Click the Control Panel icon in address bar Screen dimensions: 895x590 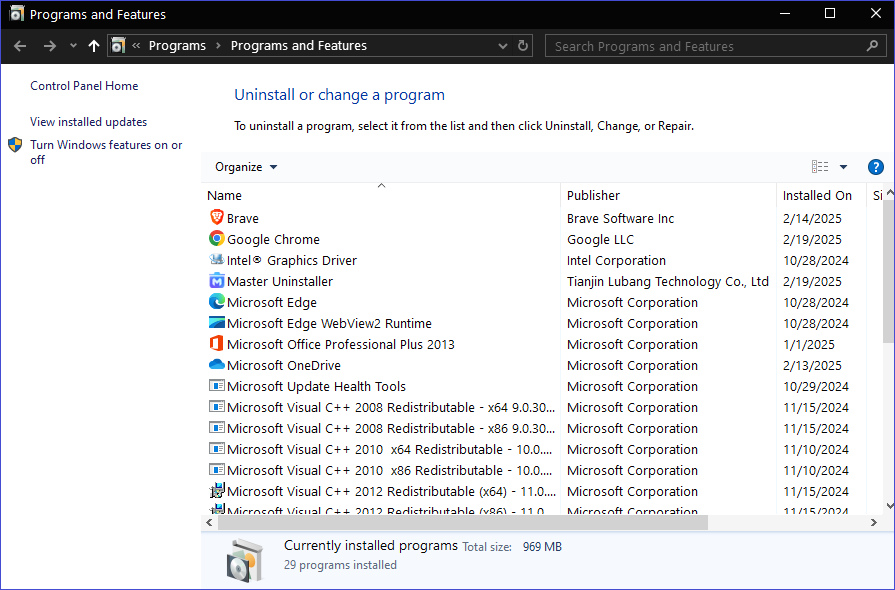pyautogui.click(x=118, y=46)
